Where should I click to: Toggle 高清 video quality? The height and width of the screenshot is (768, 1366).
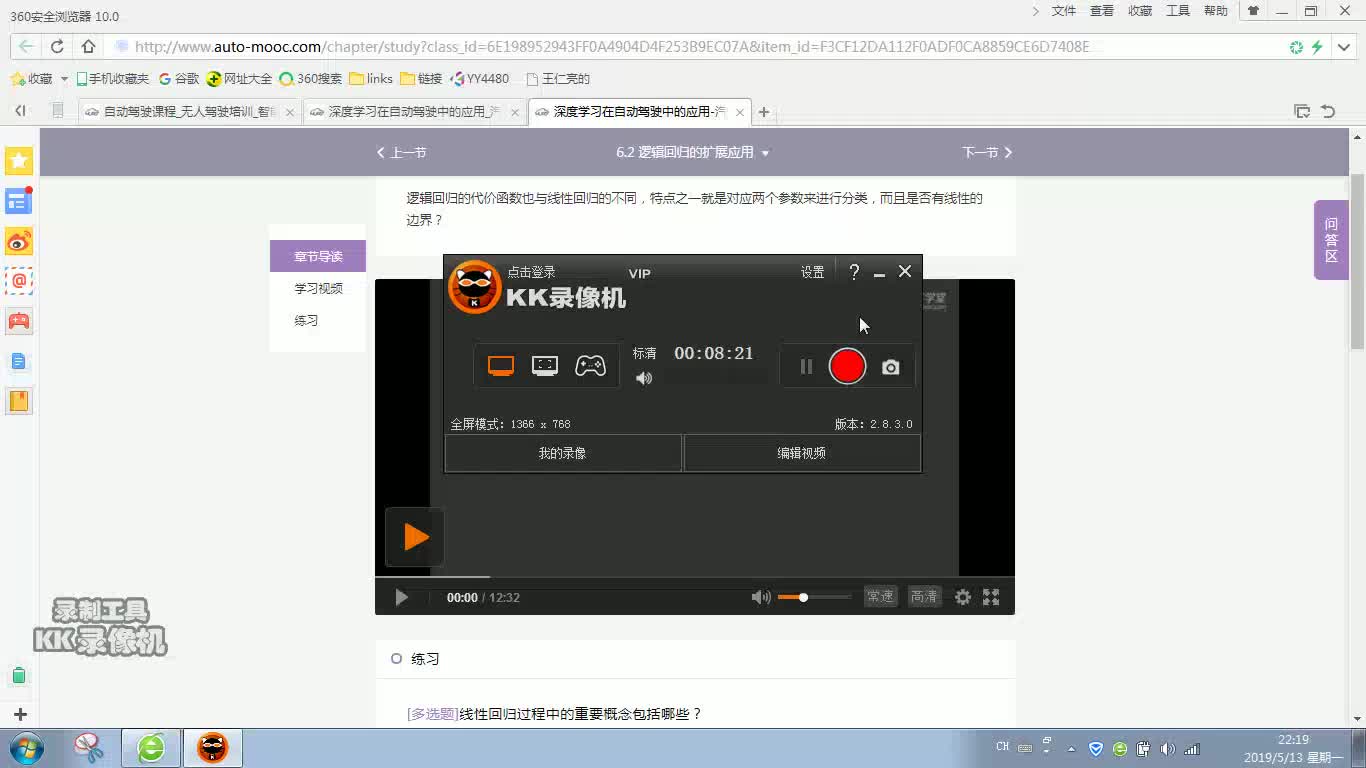(x=924, y=597)
